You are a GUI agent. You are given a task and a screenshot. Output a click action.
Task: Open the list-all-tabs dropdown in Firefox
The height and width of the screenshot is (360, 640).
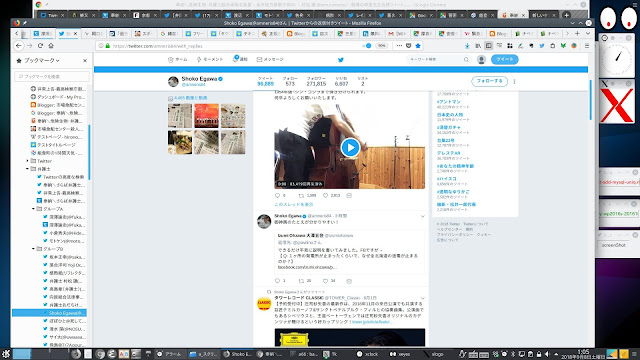tap(588, 33)
